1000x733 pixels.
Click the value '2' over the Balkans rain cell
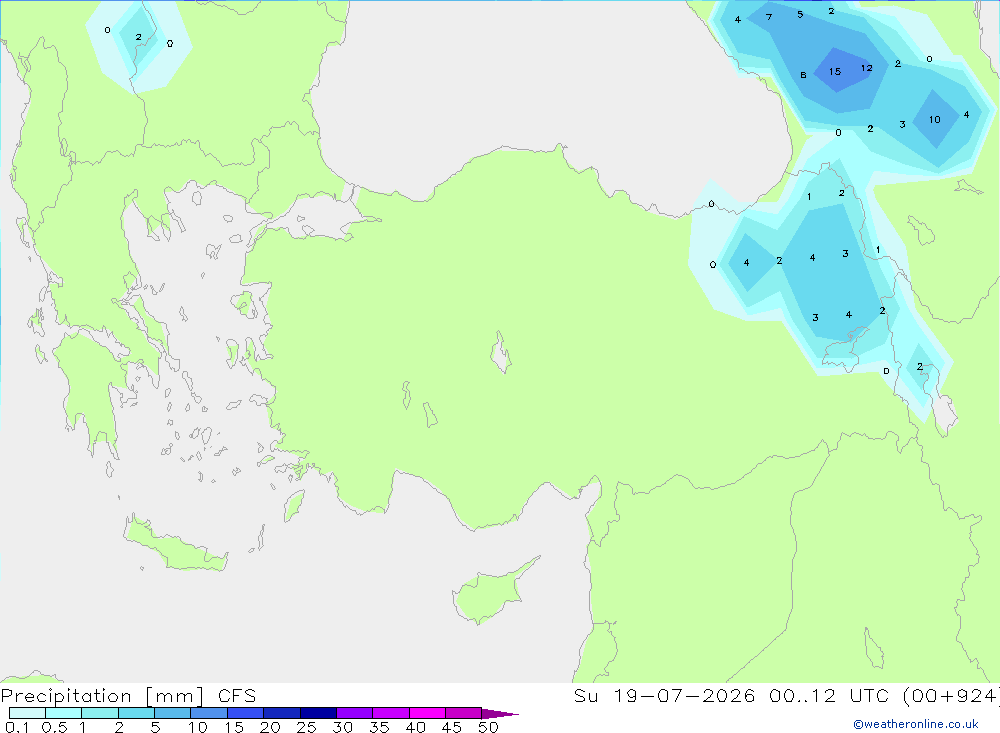tap(138, 37)
